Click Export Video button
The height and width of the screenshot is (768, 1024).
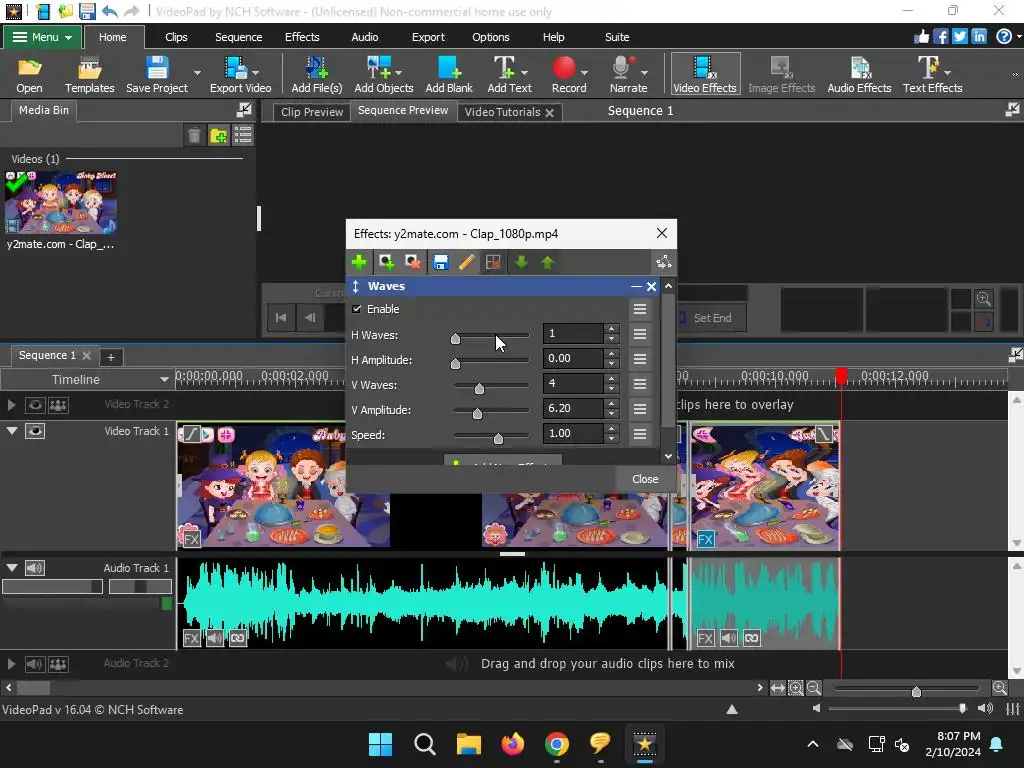tap(240, 74)
